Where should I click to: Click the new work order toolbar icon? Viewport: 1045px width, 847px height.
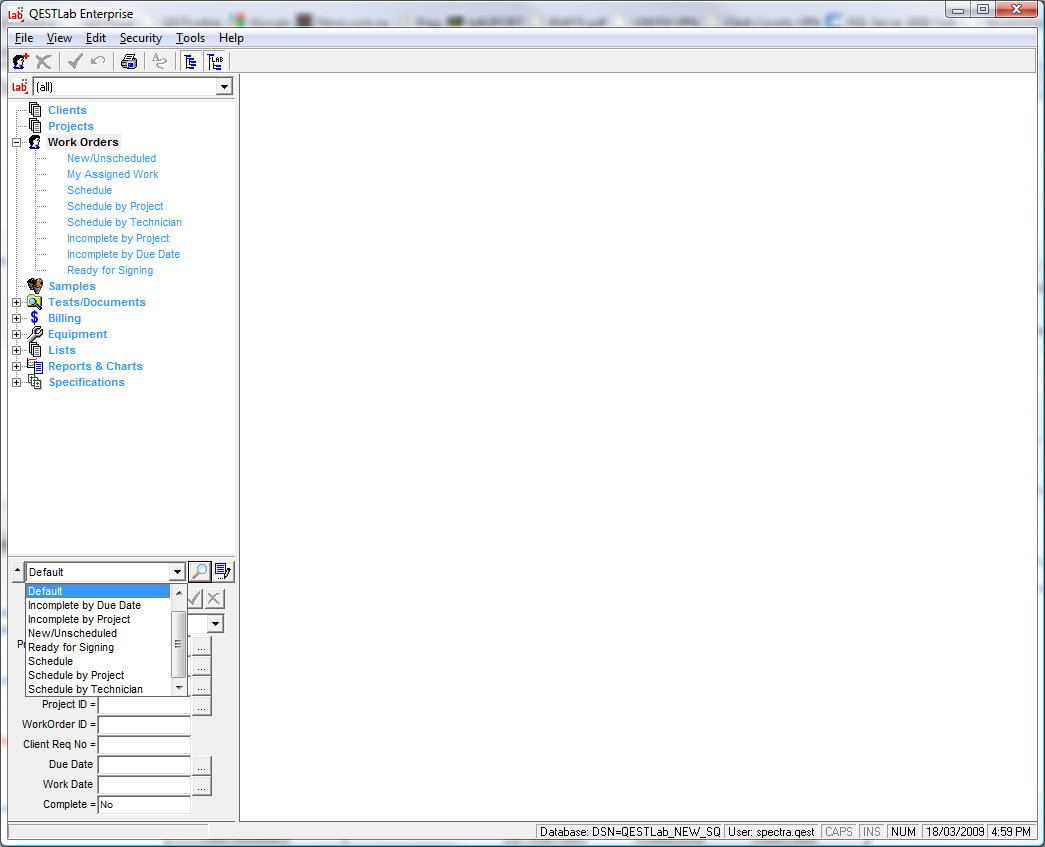point(20,62)
